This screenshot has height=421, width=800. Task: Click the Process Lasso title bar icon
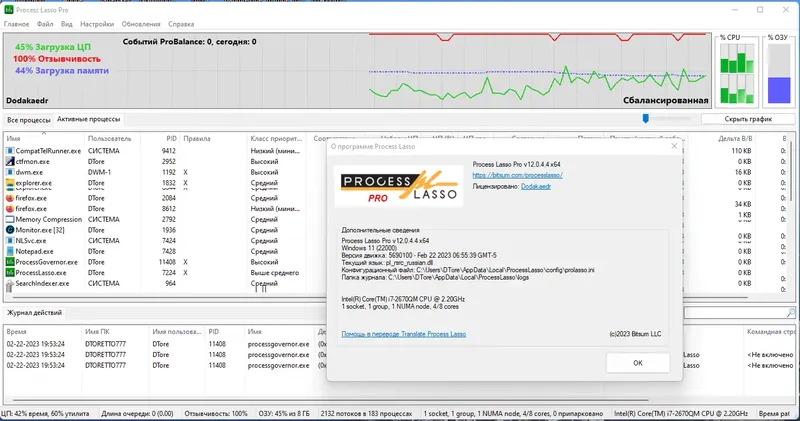tap(9, 10)
